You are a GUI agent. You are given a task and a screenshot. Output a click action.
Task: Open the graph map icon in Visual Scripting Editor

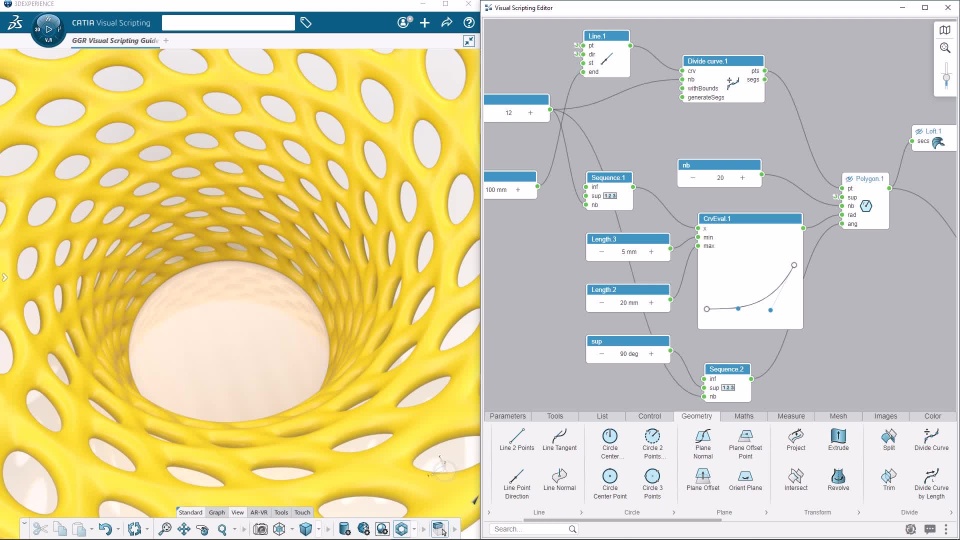[945, 30]
